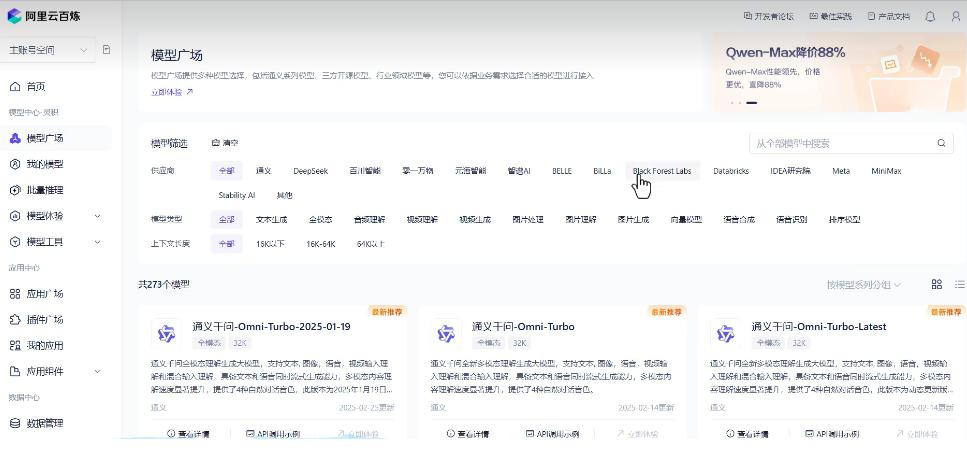Select 全模态 model type
Screen dimensions: 967x461
[x=321, y=219]
